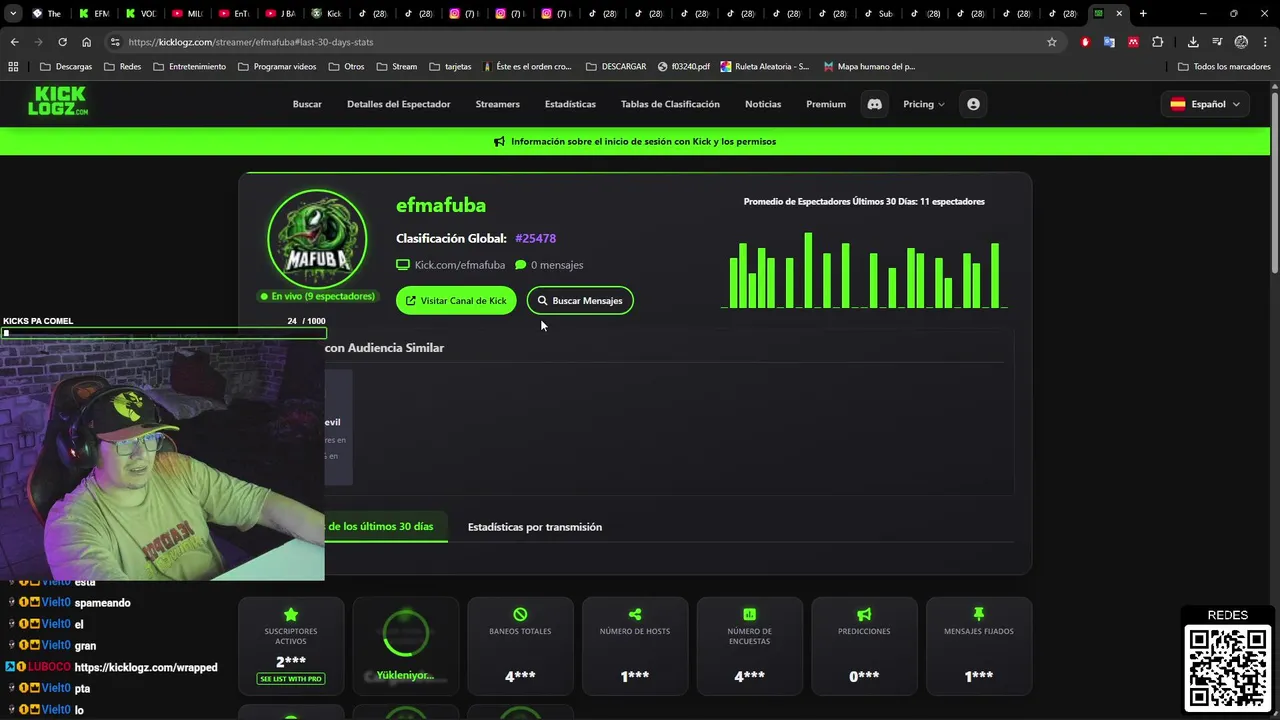Go to Streamers nav item
This screenshot has height=720, width=1280.
[x=498, y=104]
